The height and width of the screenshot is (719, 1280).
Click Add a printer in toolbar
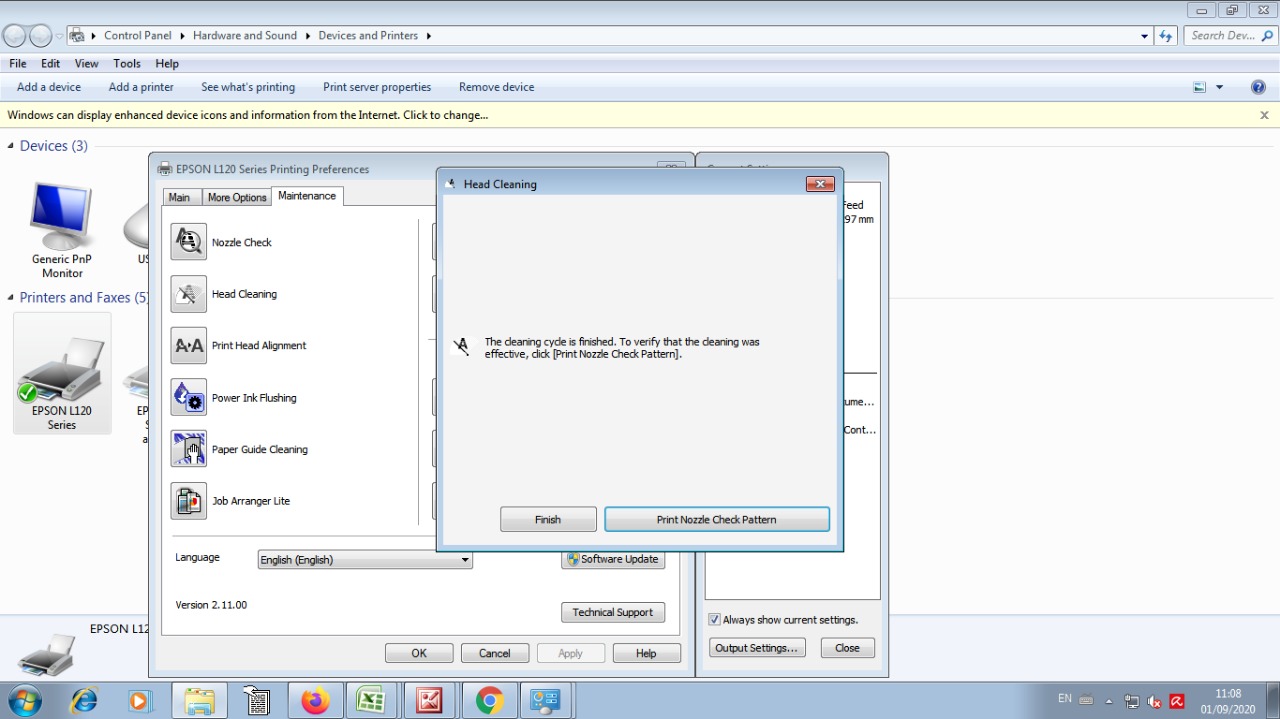tap(141, 87)
